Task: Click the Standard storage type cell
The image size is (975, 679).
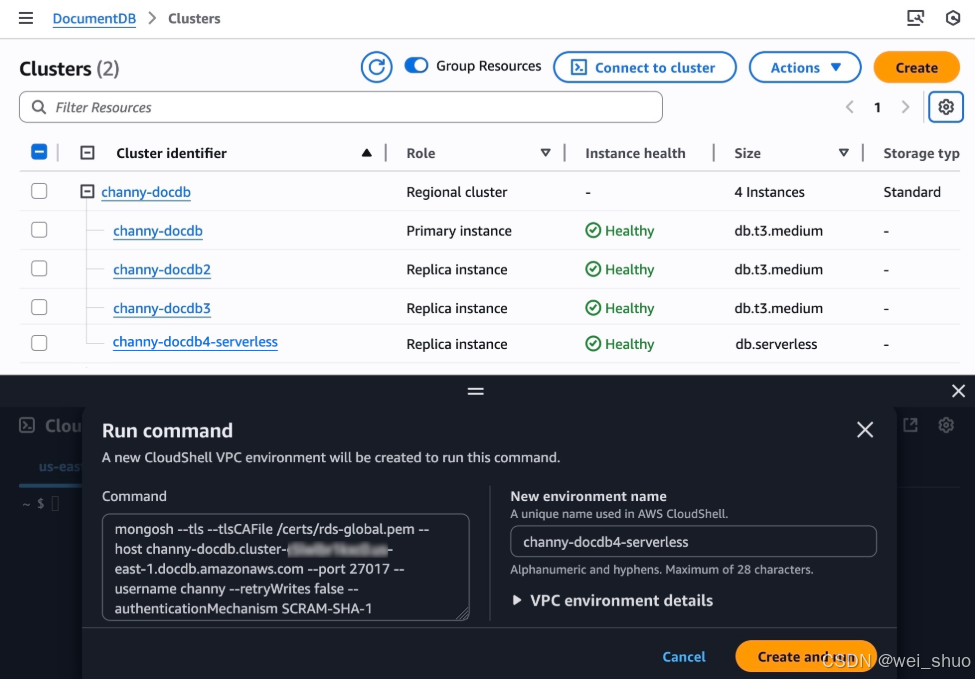Action: (x=912, y=192)
